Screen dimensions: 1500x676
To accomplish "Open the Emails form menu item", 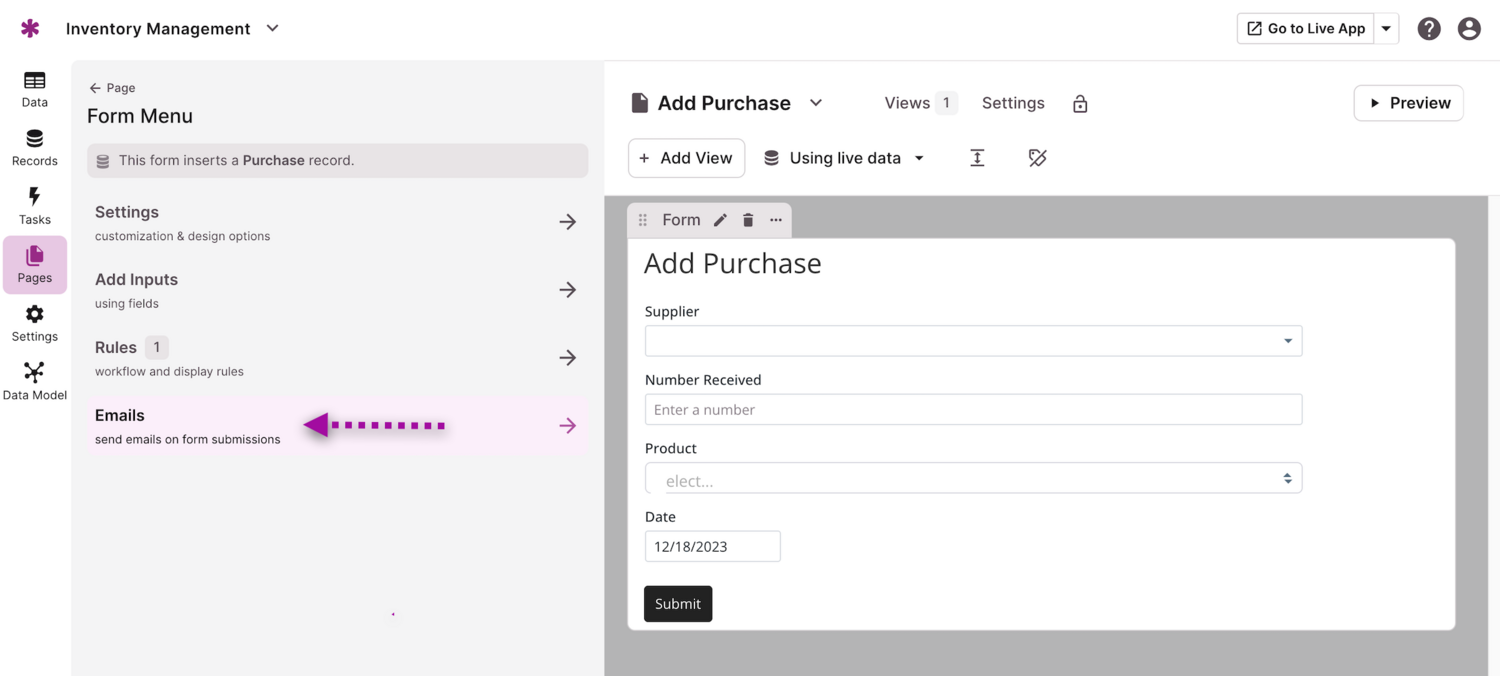I will (x=337, y=426).
